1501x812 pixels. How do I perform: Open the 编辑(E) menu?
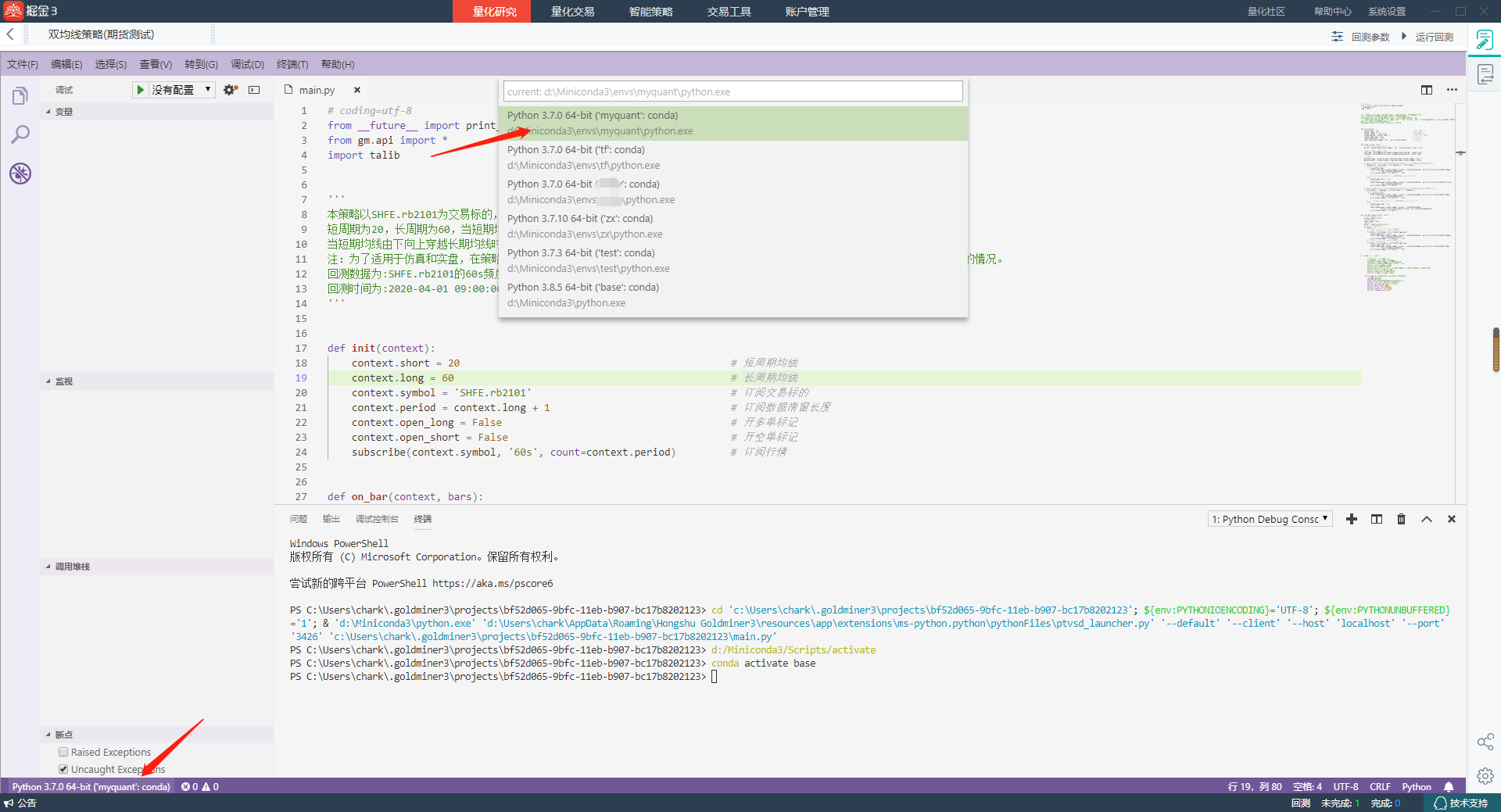[66, 64]
